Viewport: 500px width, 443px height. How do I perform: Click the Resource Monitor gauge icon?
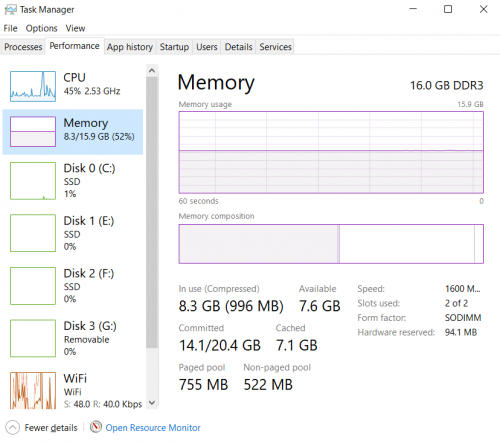(96, 427)
